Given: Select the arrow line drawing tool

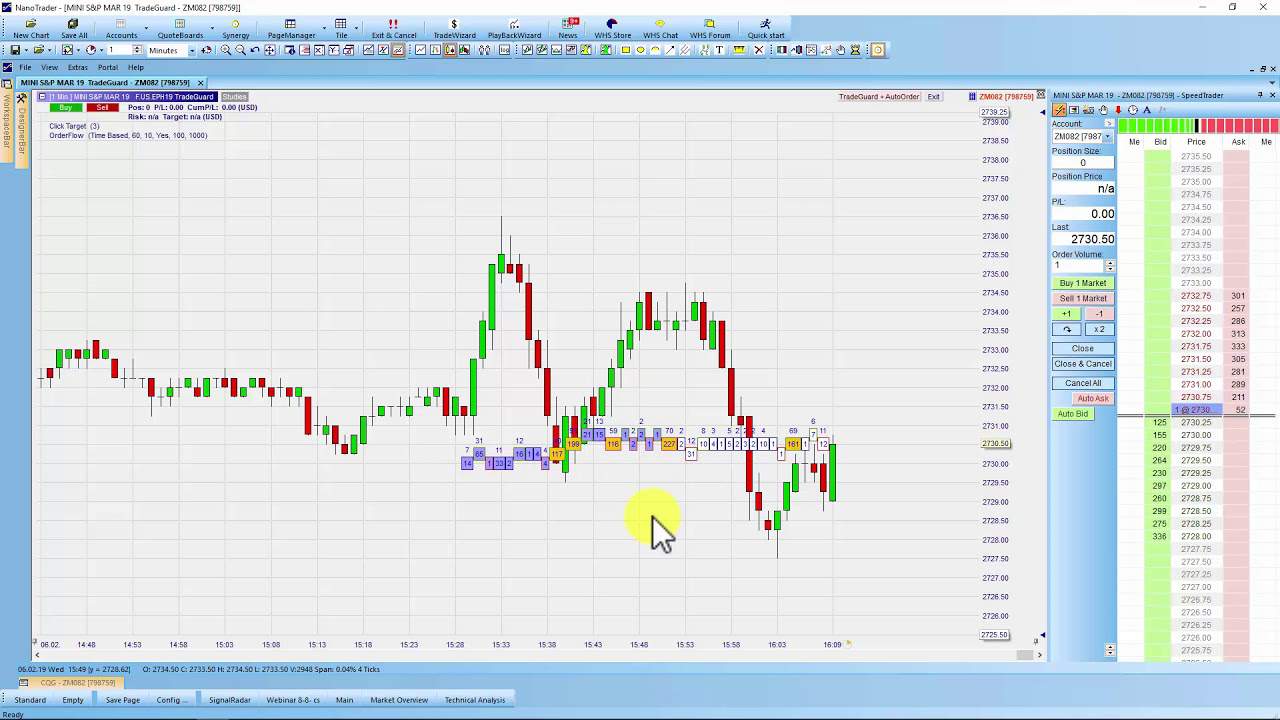Looking at the screenshot, I should tap(670, 50).
